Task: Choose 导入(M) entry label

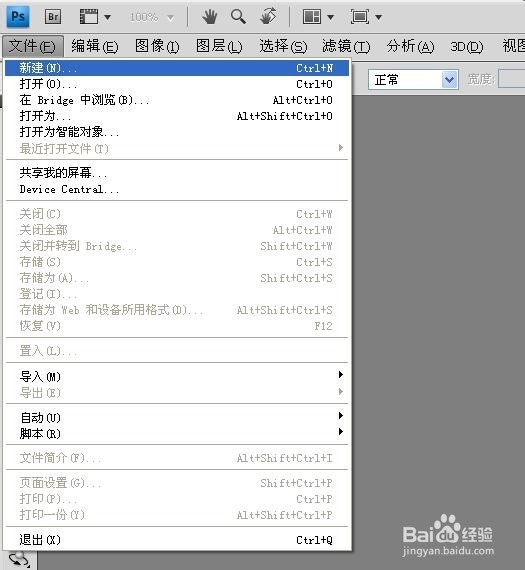Action: 40,377
